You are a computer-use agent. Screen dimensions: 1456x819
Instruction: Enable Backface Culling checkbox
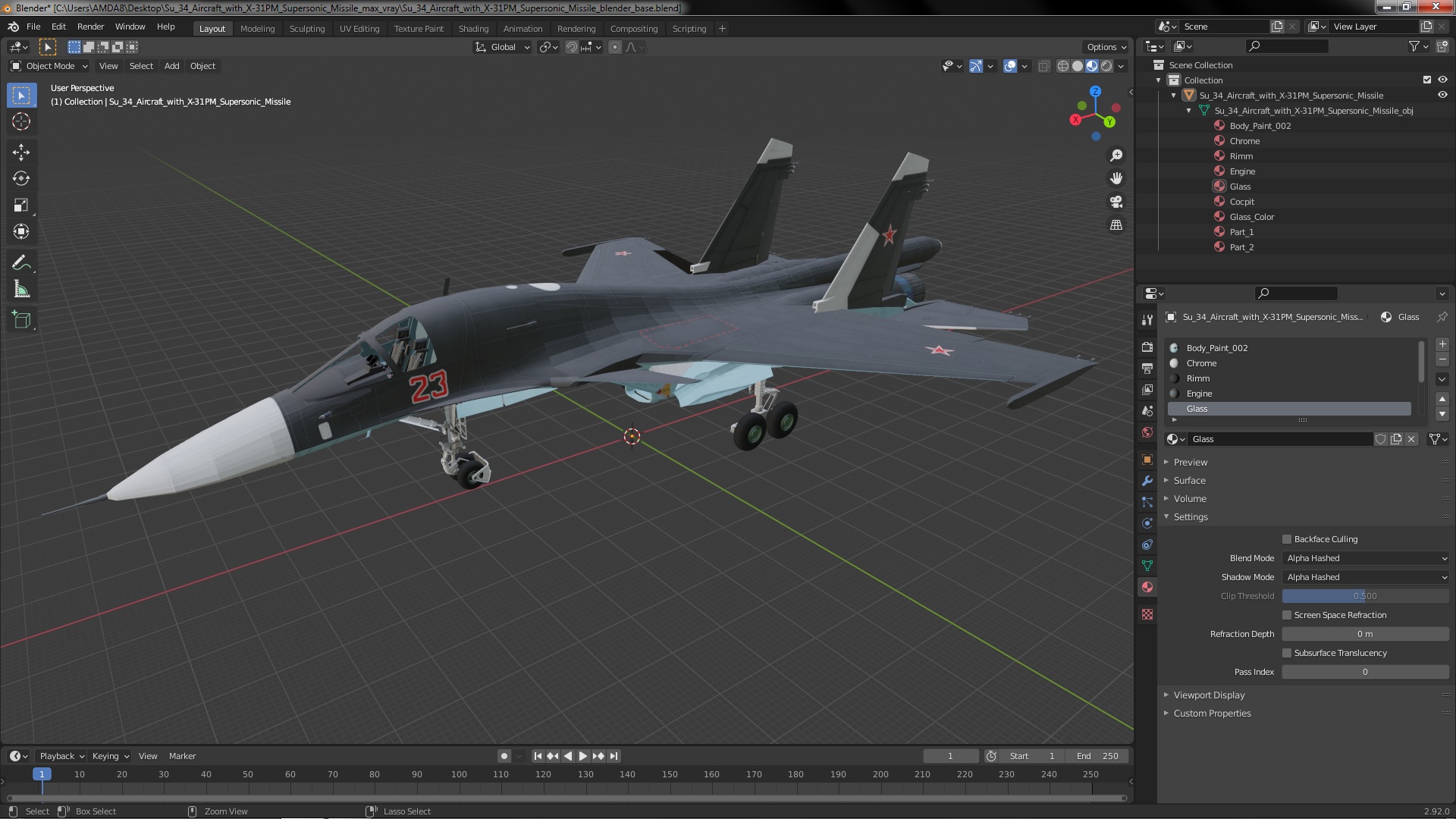click(x=1287, y=539)
